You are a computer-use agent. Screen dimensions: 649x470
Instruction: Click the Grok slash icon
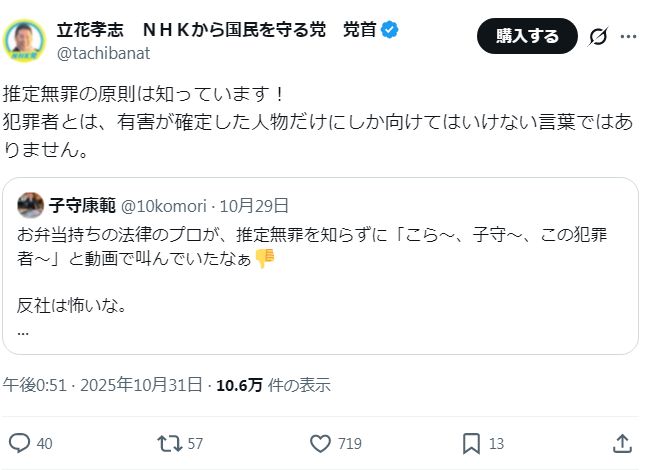(x=598, y=36)
